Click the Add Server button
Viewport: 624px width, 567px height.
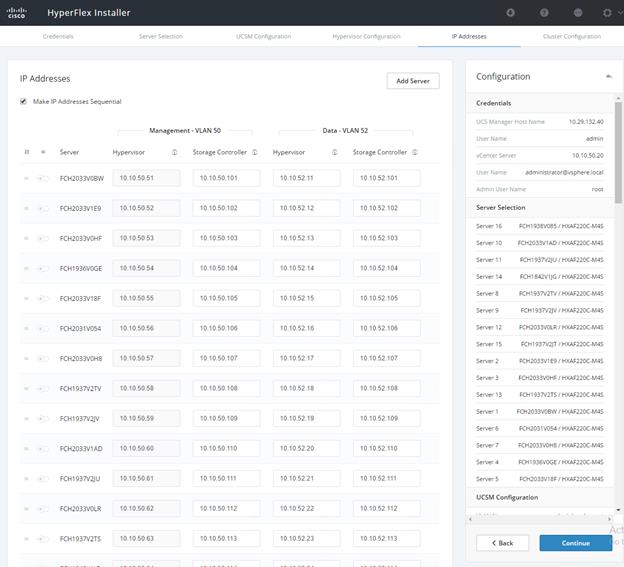pyautogui.click(x=413, y=81)
